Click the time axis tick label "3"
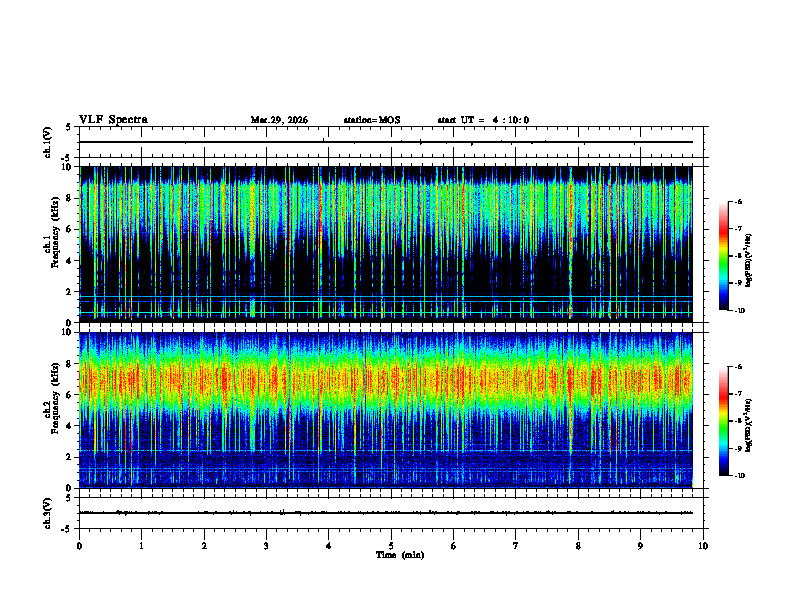This screenshot has height=612, width=792. (x=266, y=546)
